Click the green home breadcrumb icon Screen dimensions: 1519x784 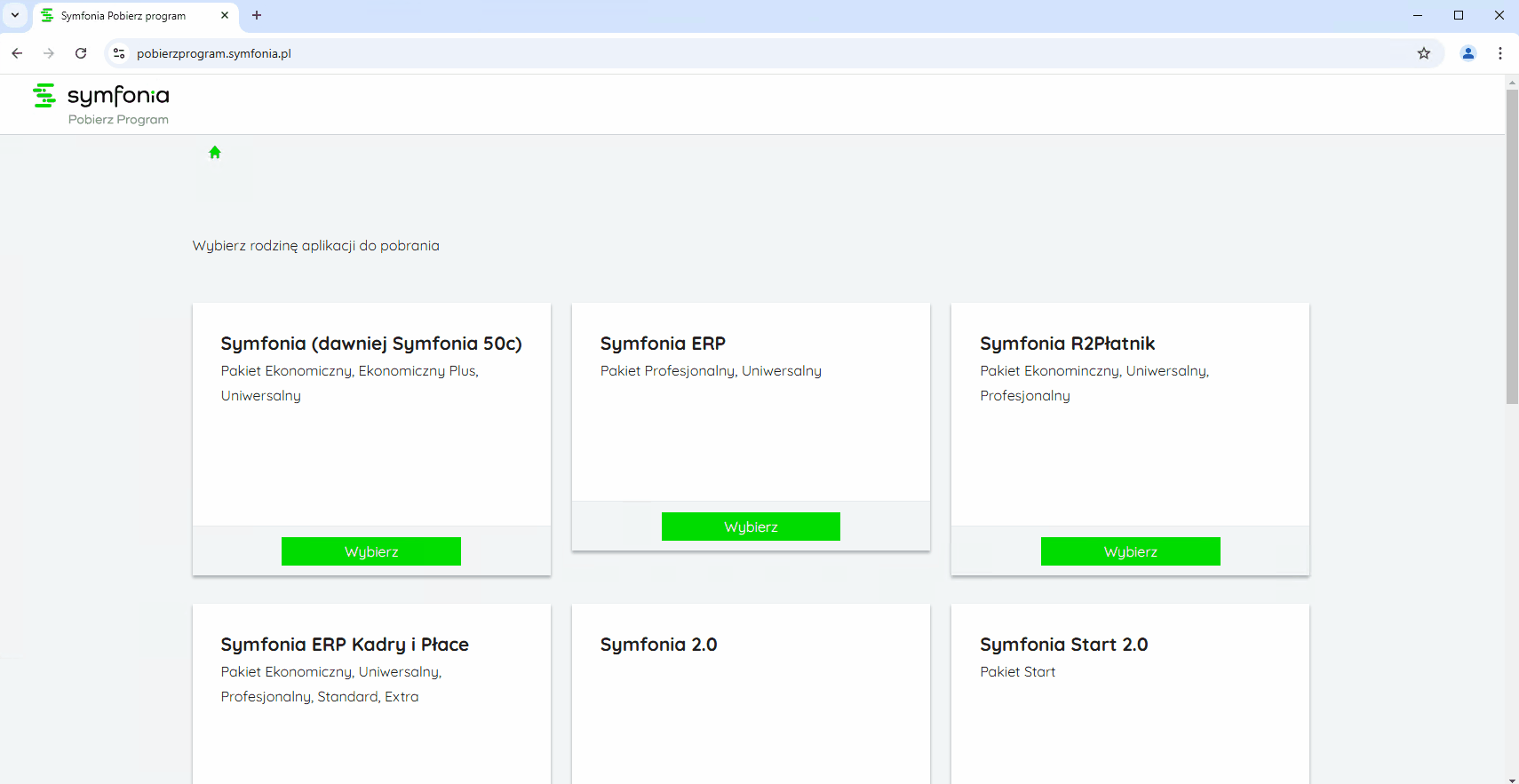tap(215, 153)
